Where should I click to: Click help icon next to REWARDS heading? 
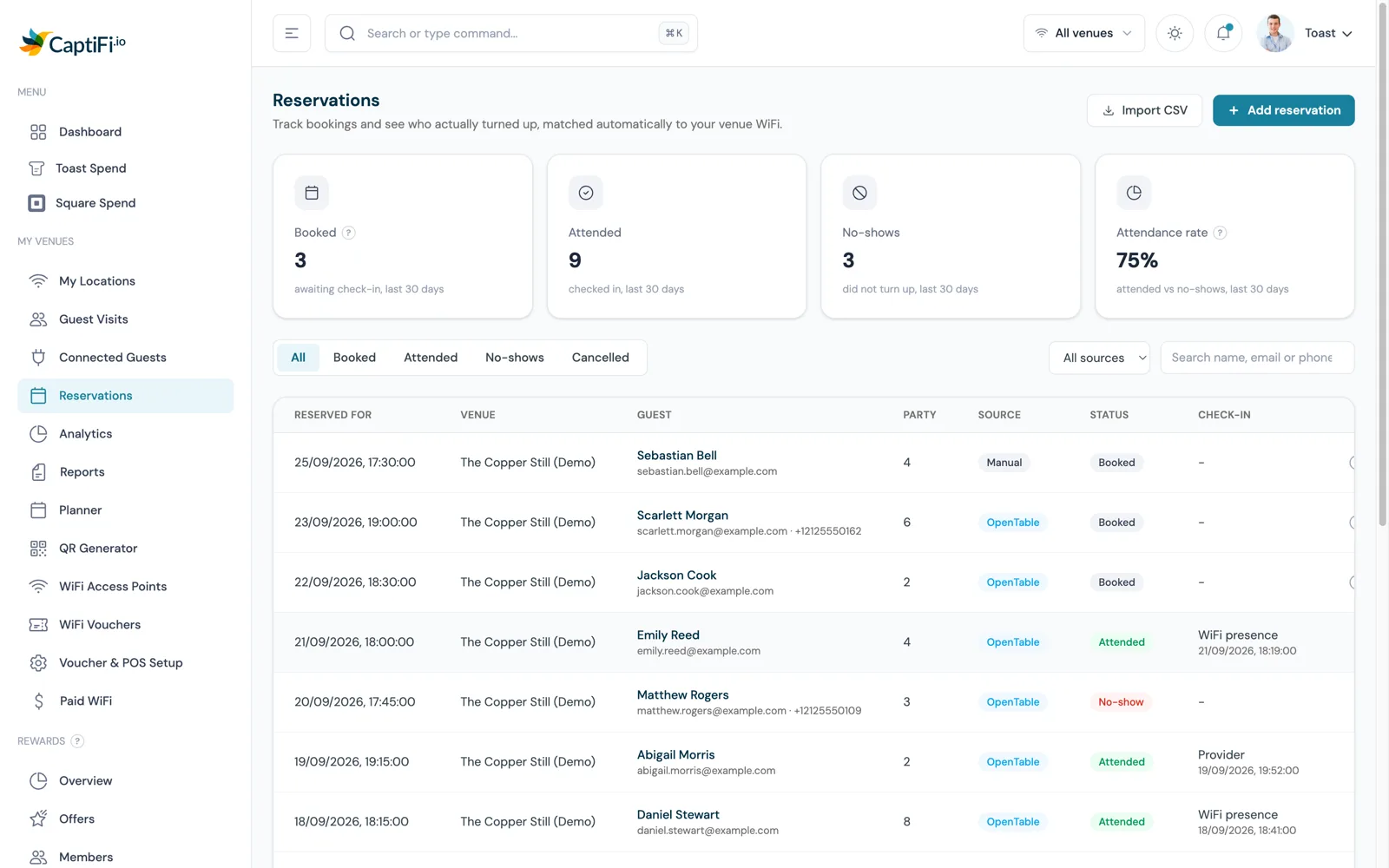77,741
